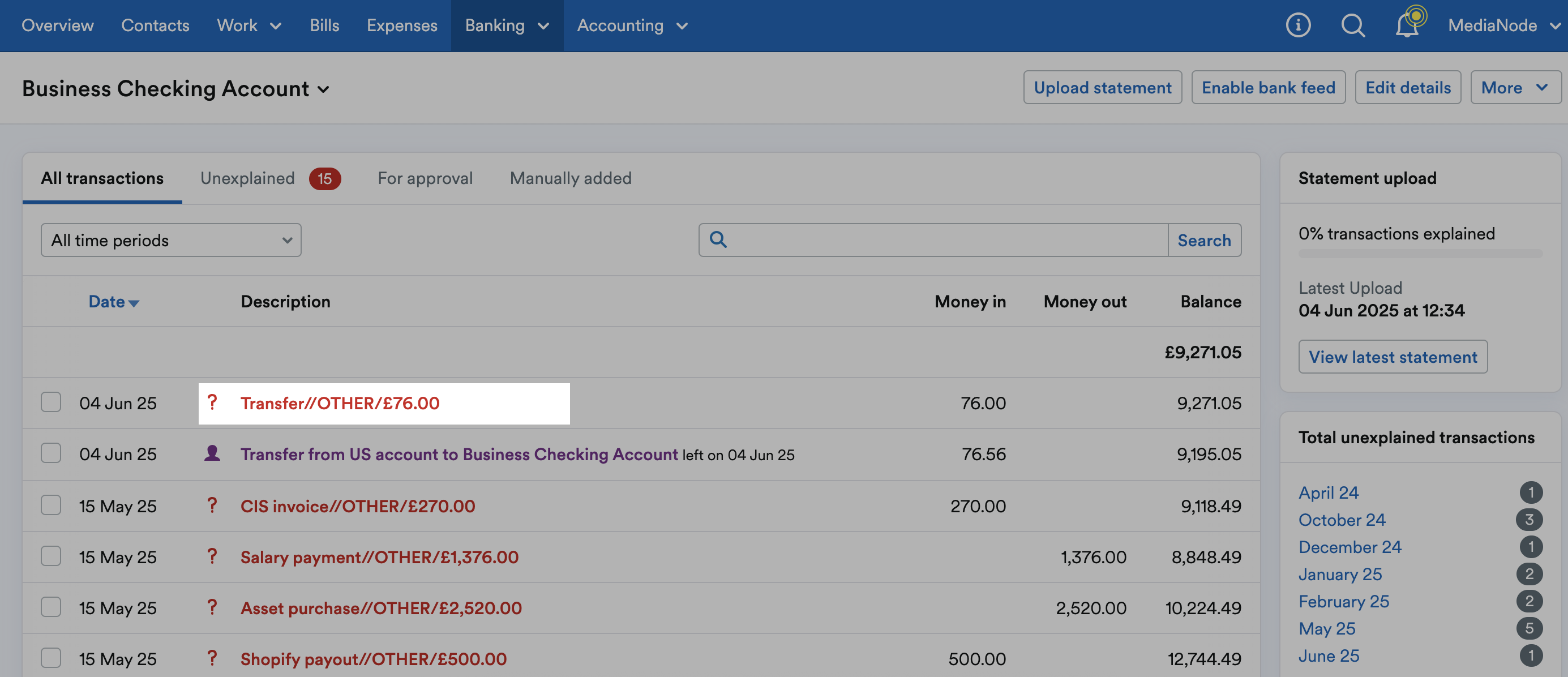Open Transfer//OTHER/£76.00 transaction
1568x677 pixels.
(340, 402)
